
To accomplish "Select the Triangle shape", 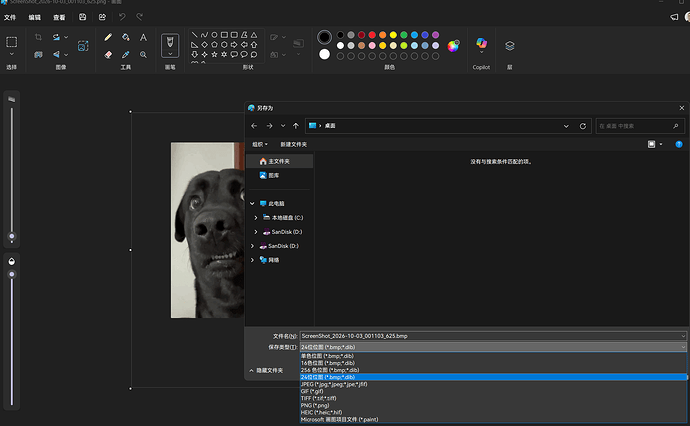I will coord(254,35).
